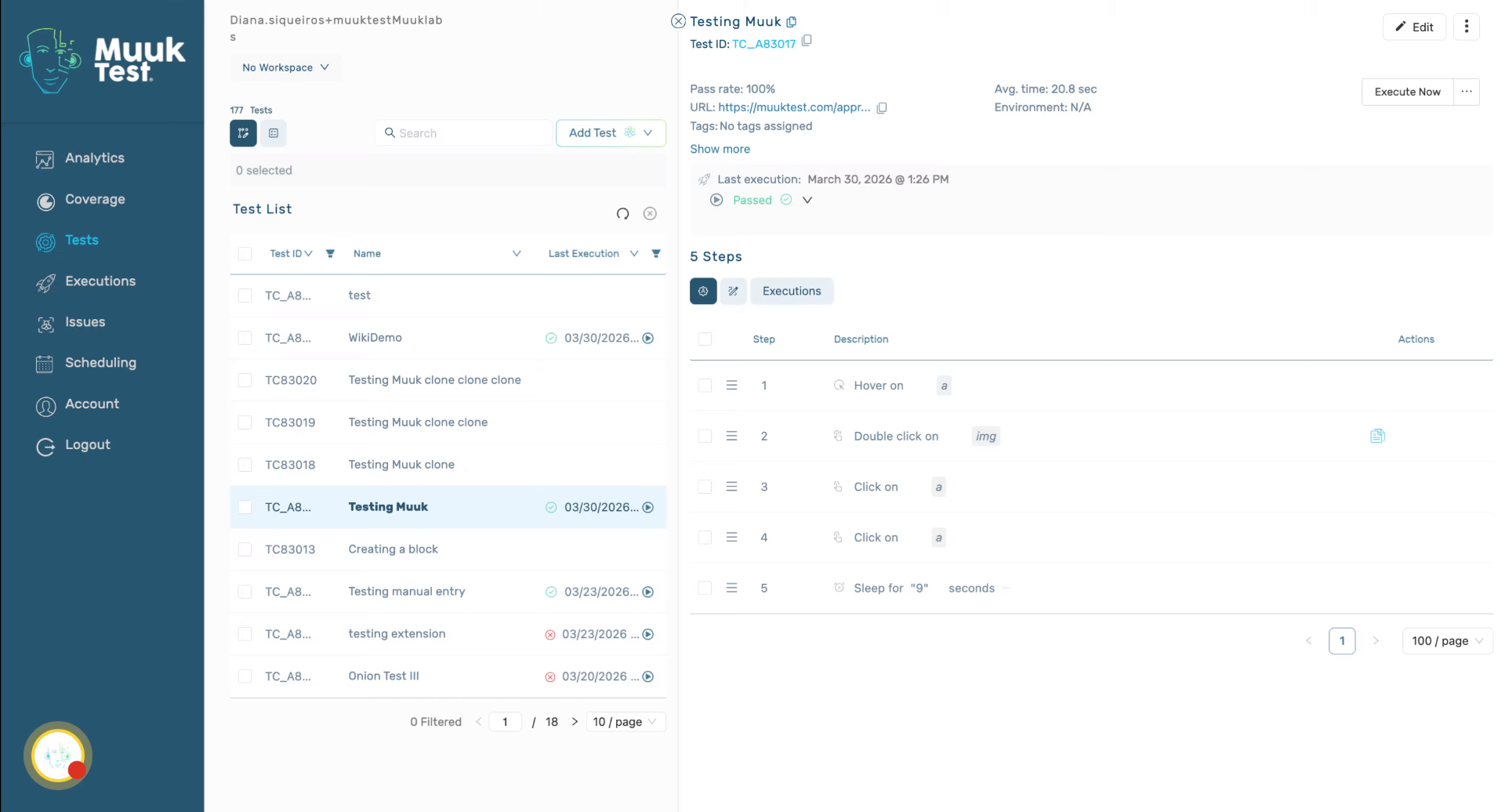Log out from the sidebar
This screenshot has height=812, width=1505.
pyautogui.click(x=73, y=445)
